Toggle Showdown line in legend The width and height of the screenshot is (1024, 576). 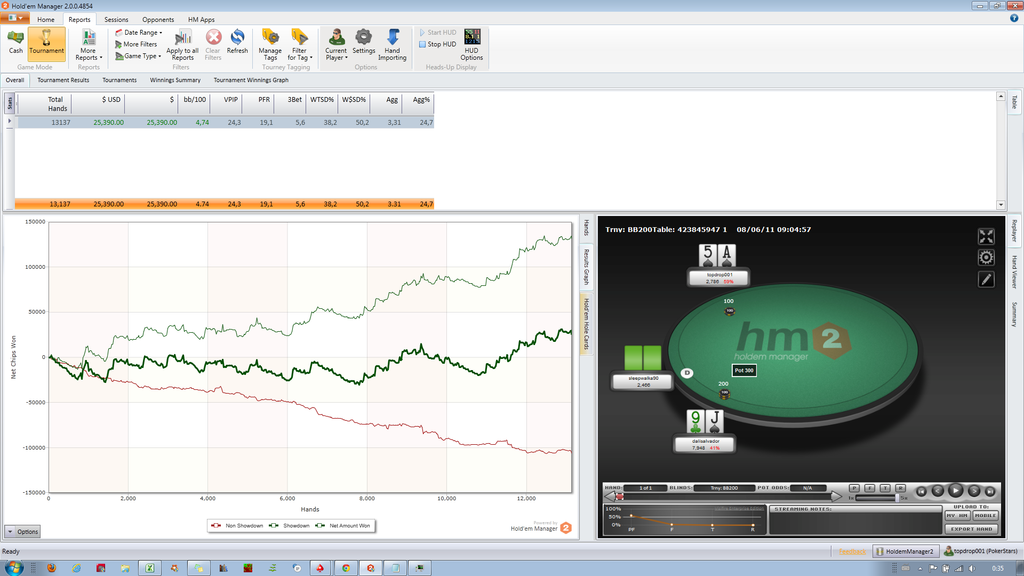(289, 526)
